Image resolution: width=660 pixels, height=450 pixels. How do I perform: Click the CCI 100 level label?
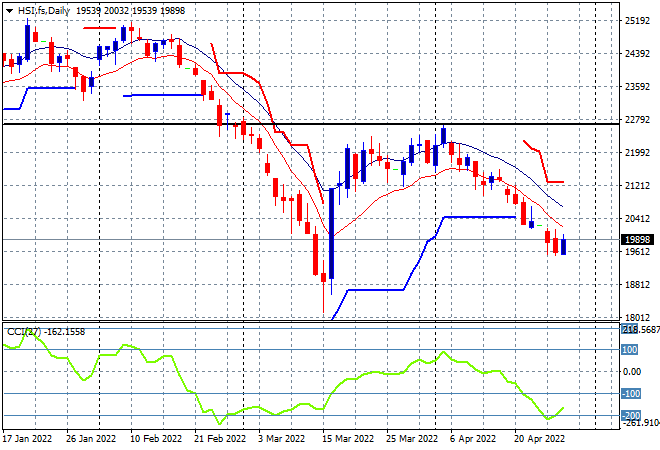(x=630, y=350)
